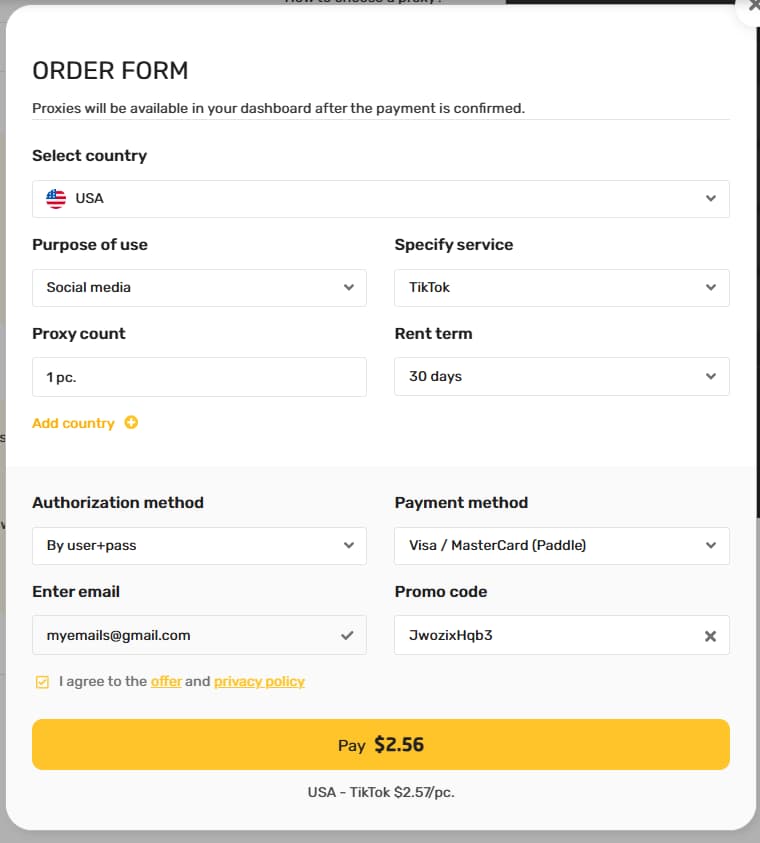Open the Purpose of use dropdown
The width and height of the screenshot is (760, 843).
pyautogui.click(x=199, y=288)
